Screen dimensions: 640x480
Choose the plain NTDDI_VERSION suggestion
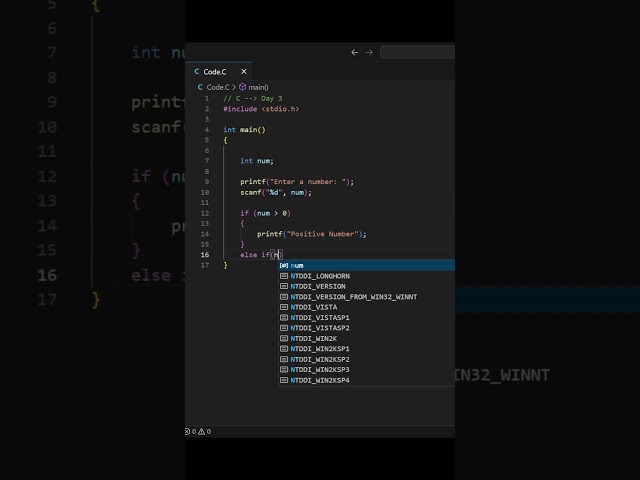coord(367,287)
